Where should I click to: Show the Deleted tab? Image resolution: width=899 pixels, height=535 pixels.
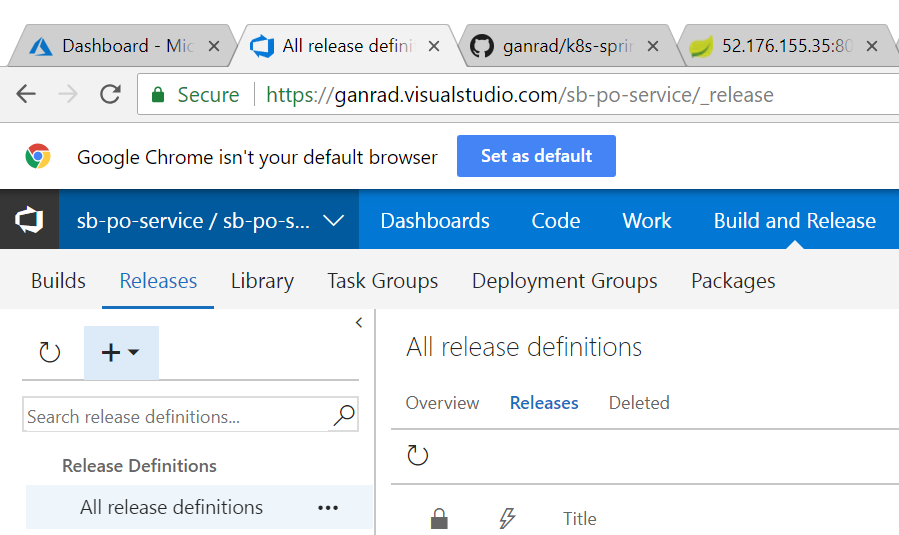pos(639,403)
